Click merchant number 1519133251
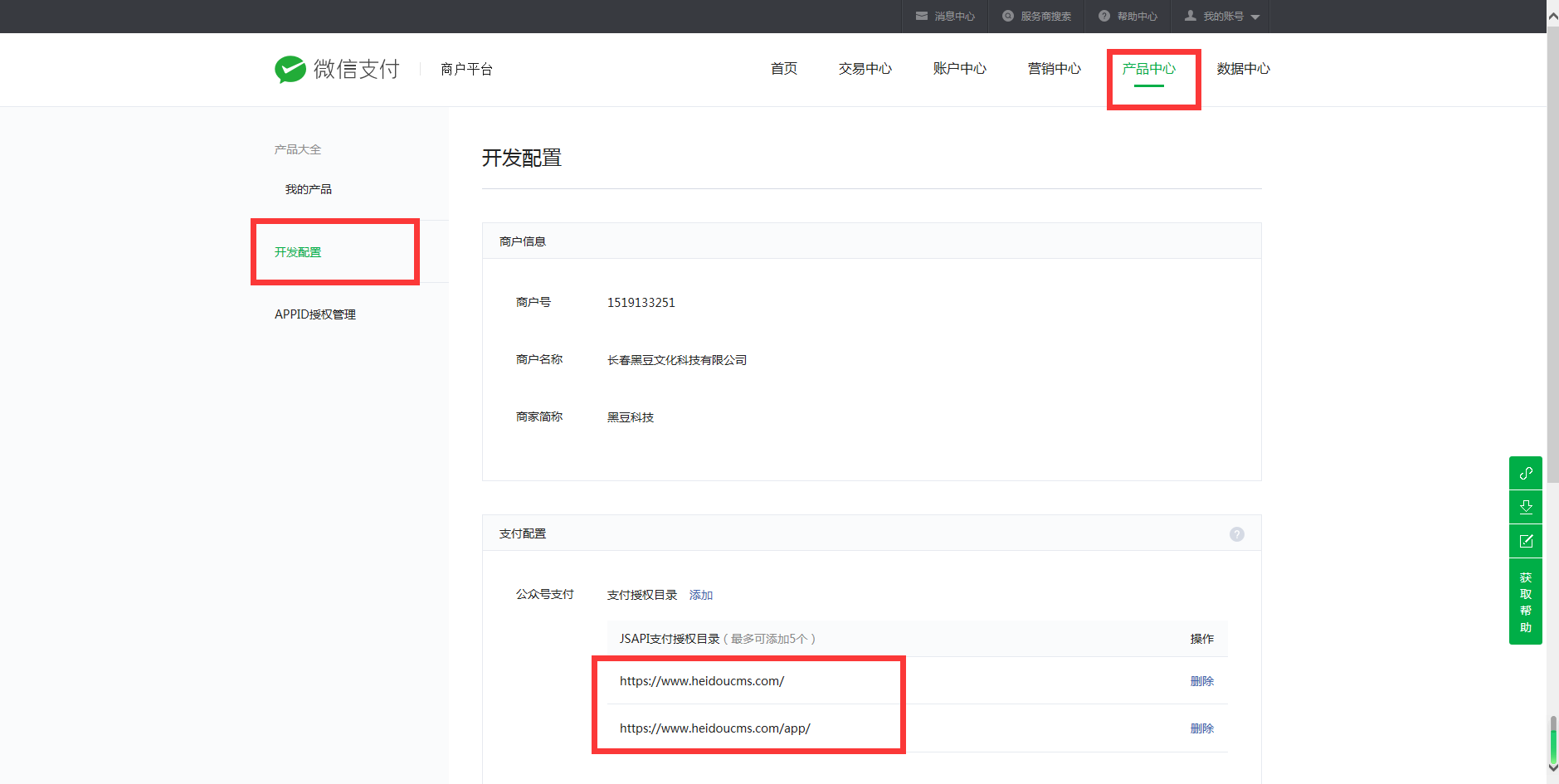1559x784 pixels. [641, 303]
